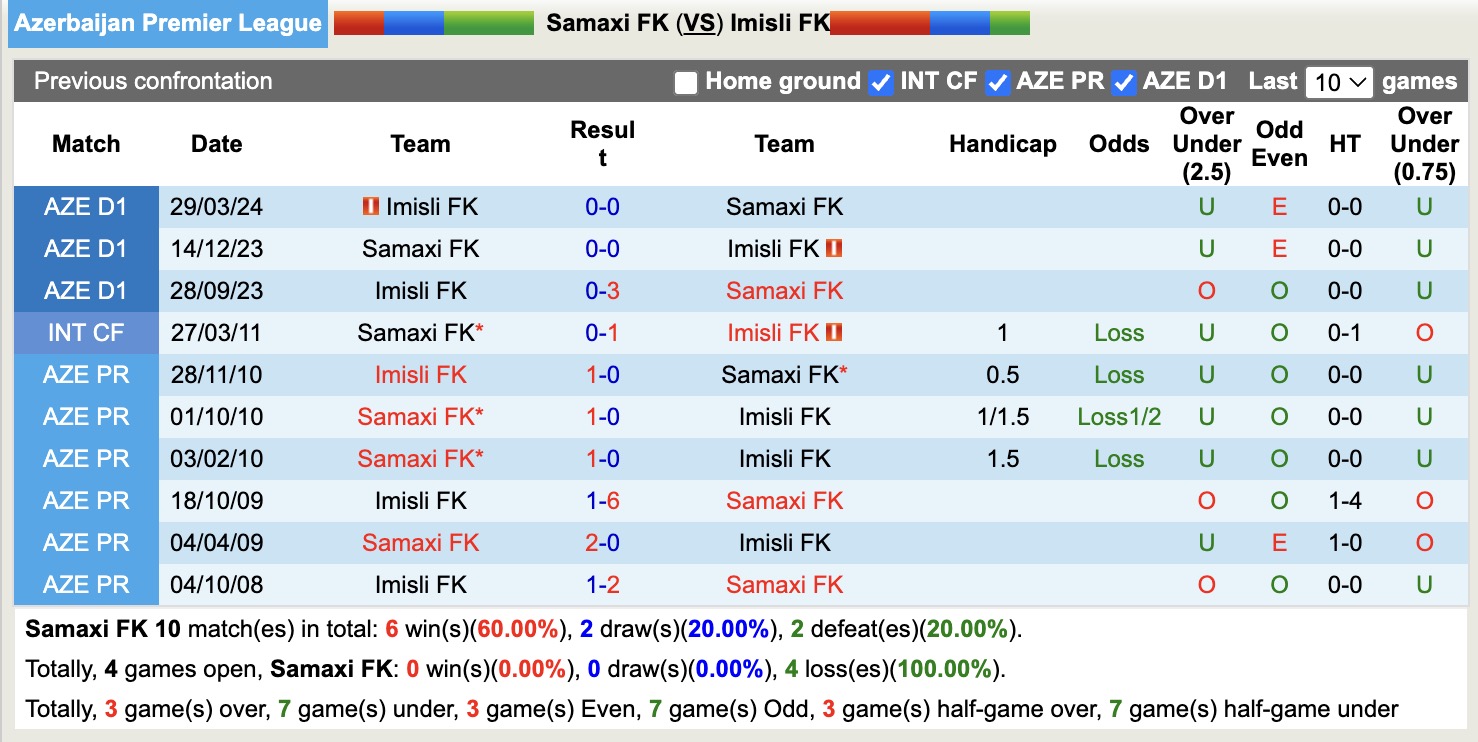Uncheck the INT CF filter
The height and width of the screenshot is (742, 1478).
[x=881, y=82]
